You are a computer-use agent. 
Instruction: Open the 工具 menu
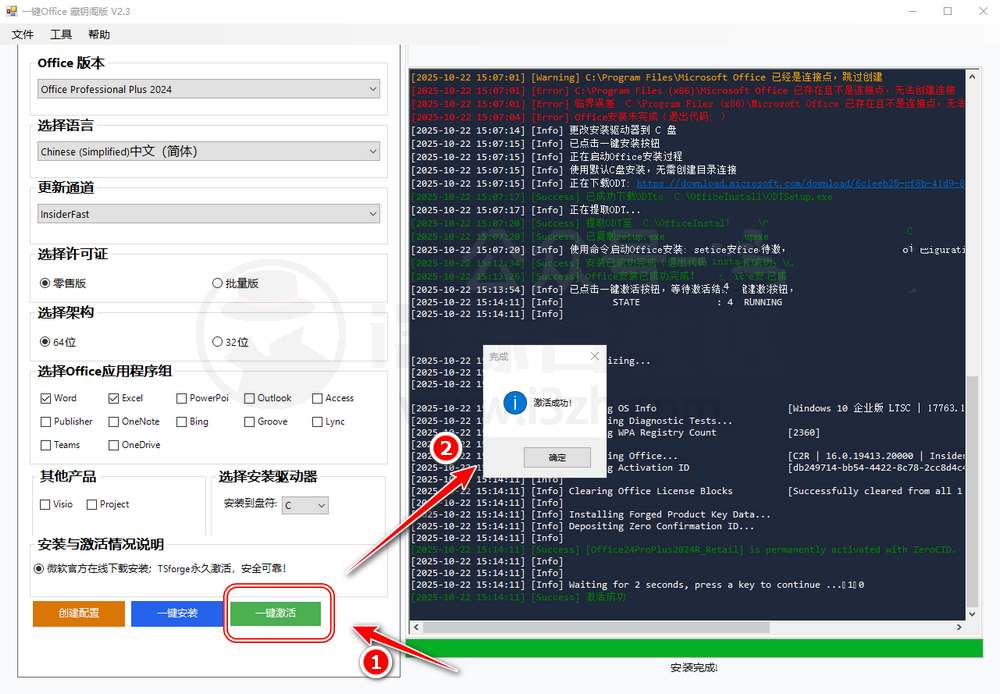(x=61, y=34)
